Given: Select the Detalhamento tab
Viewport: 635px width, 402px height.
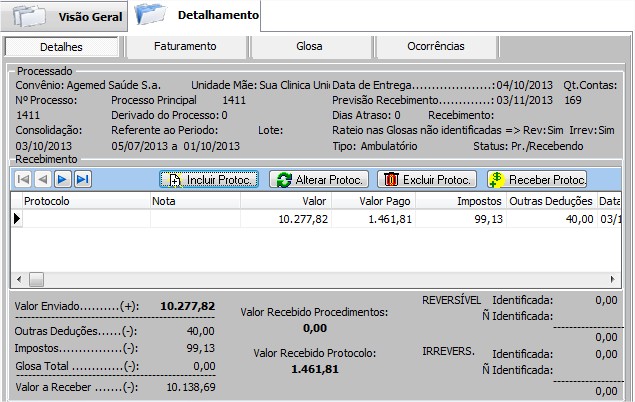Looking at the screenshot, I should (x=196, y=16).
